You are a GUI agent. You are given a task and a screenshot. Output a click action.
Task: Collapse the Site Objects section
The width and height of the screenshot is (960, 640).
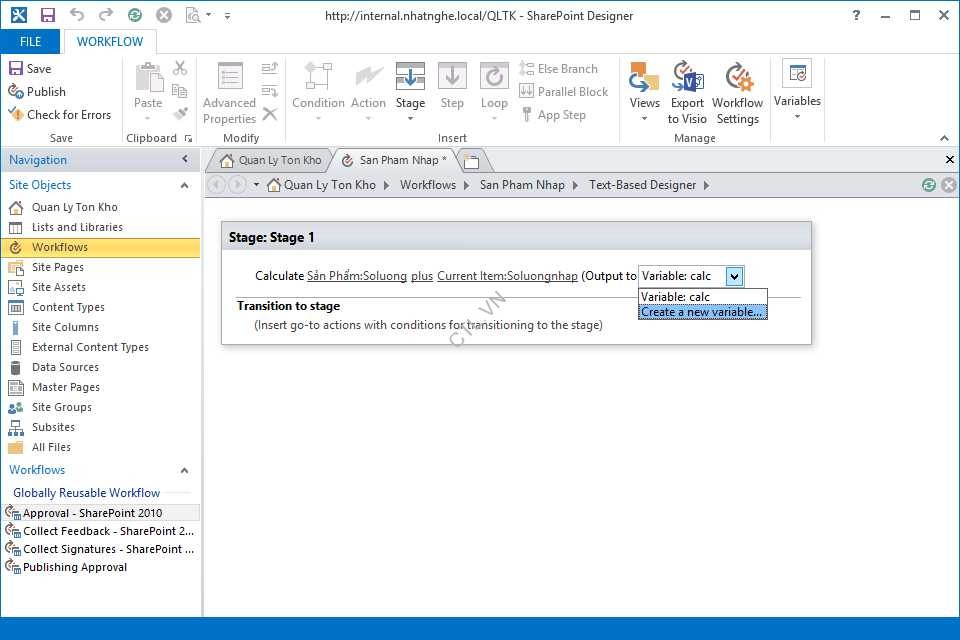coord(184,185)
